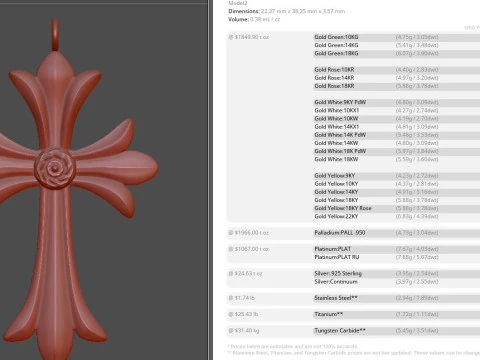Select the Gold White:9KY PdW row

coord(397,102)
